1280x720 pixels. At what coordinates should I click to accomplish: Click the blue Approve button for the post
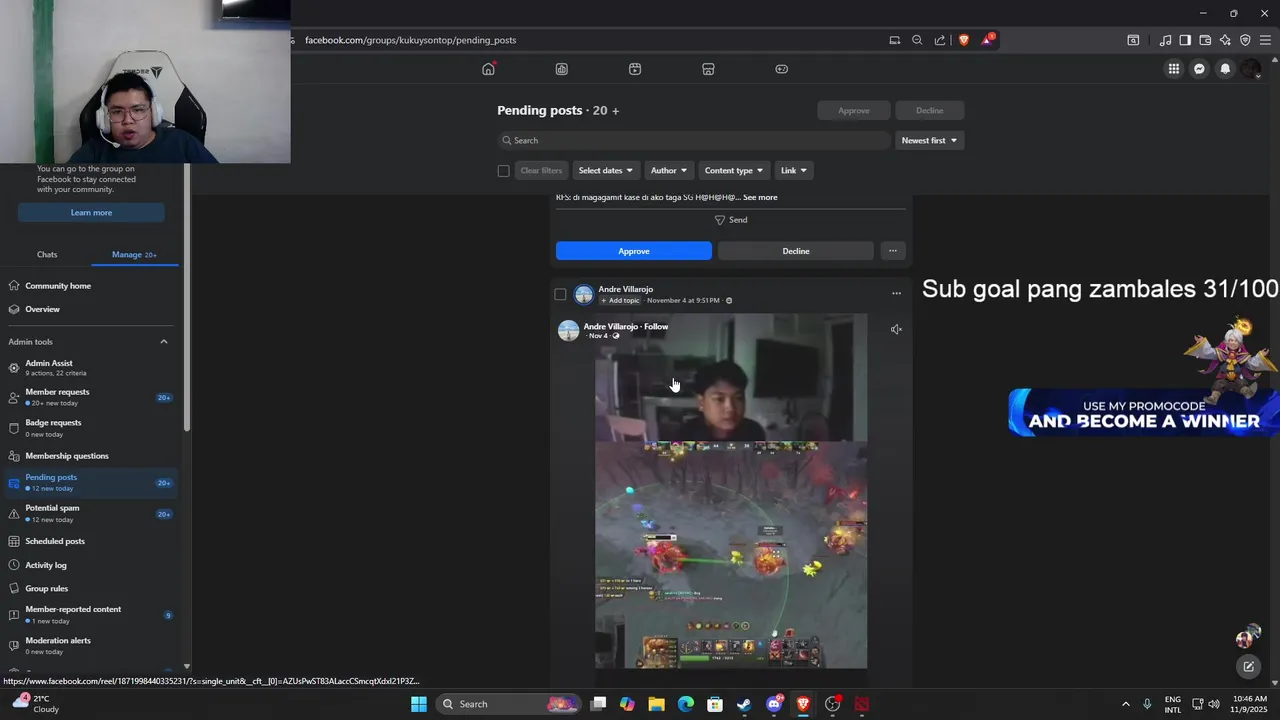[x=634, y=251]
